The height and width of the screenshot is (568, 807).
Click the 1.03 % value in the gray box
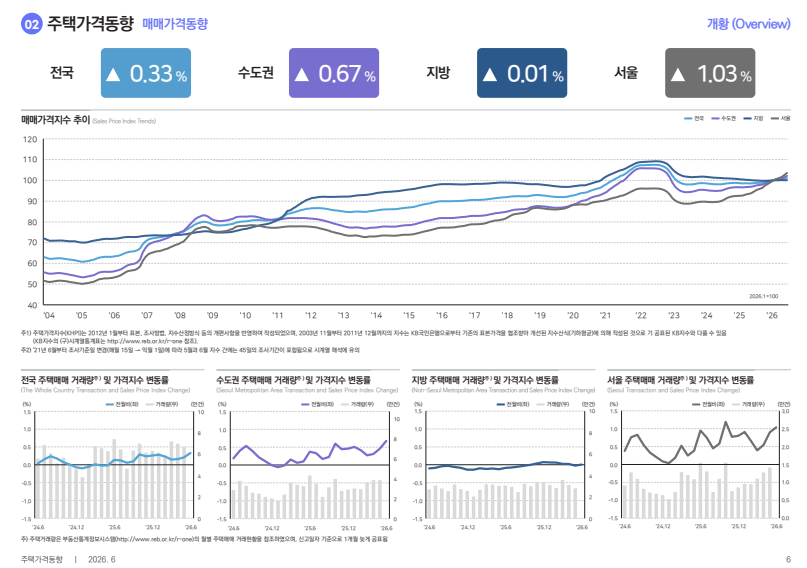click(724, 74)
